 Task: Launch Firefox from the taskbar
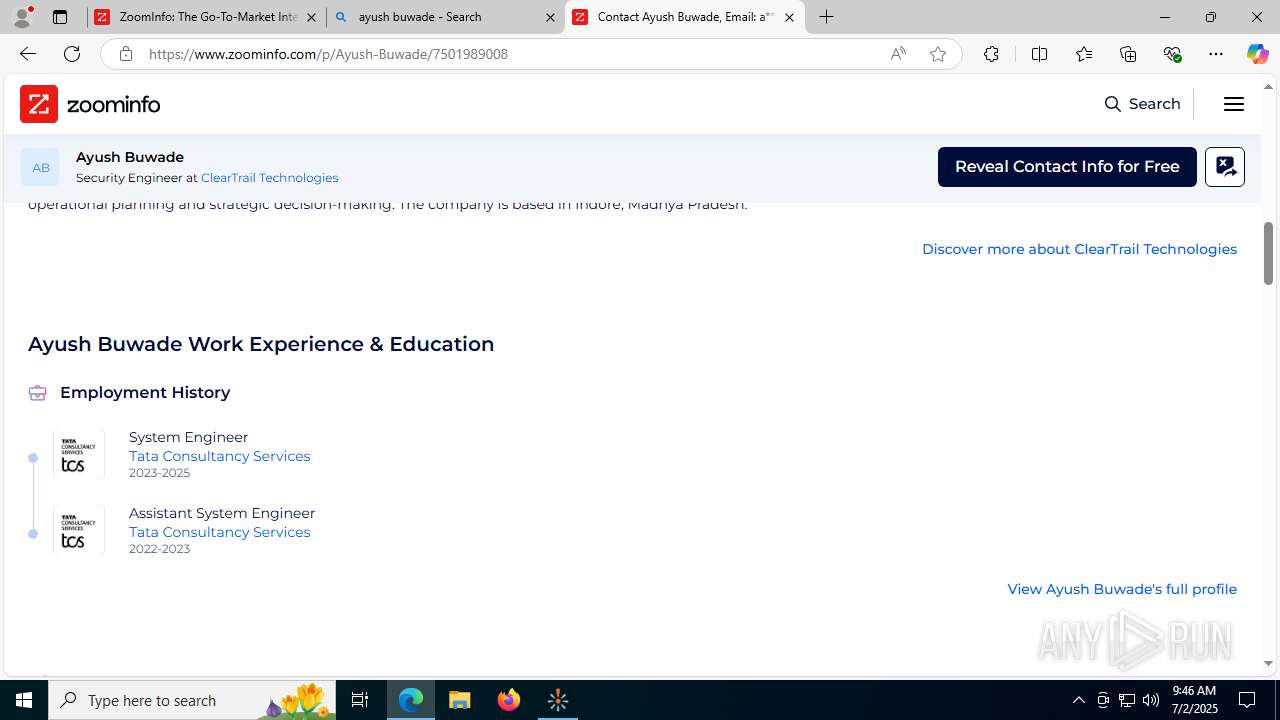click(x=509, y=700)
